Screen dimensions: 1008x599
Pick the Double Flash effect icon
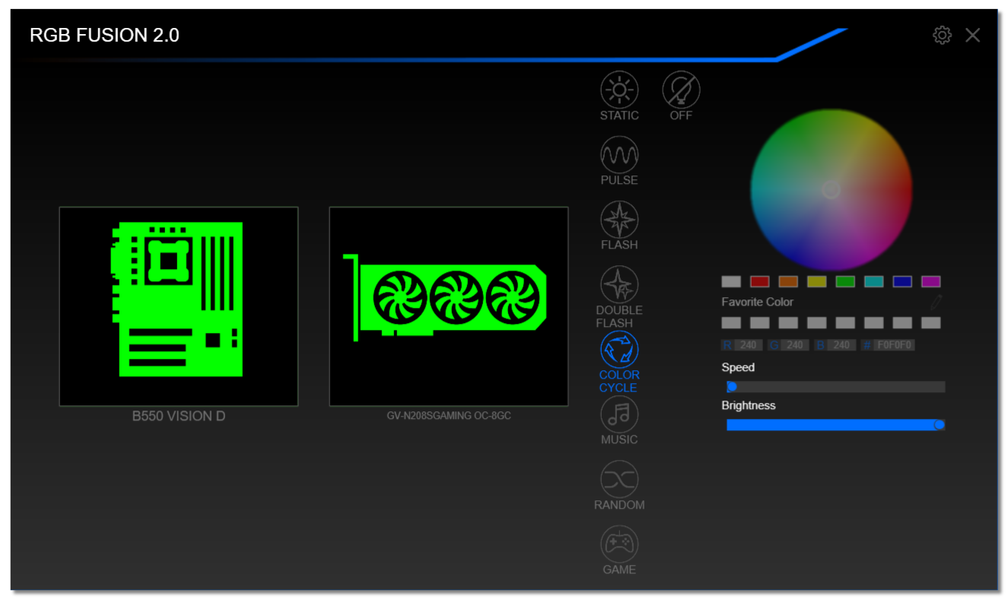click(619, 284)
